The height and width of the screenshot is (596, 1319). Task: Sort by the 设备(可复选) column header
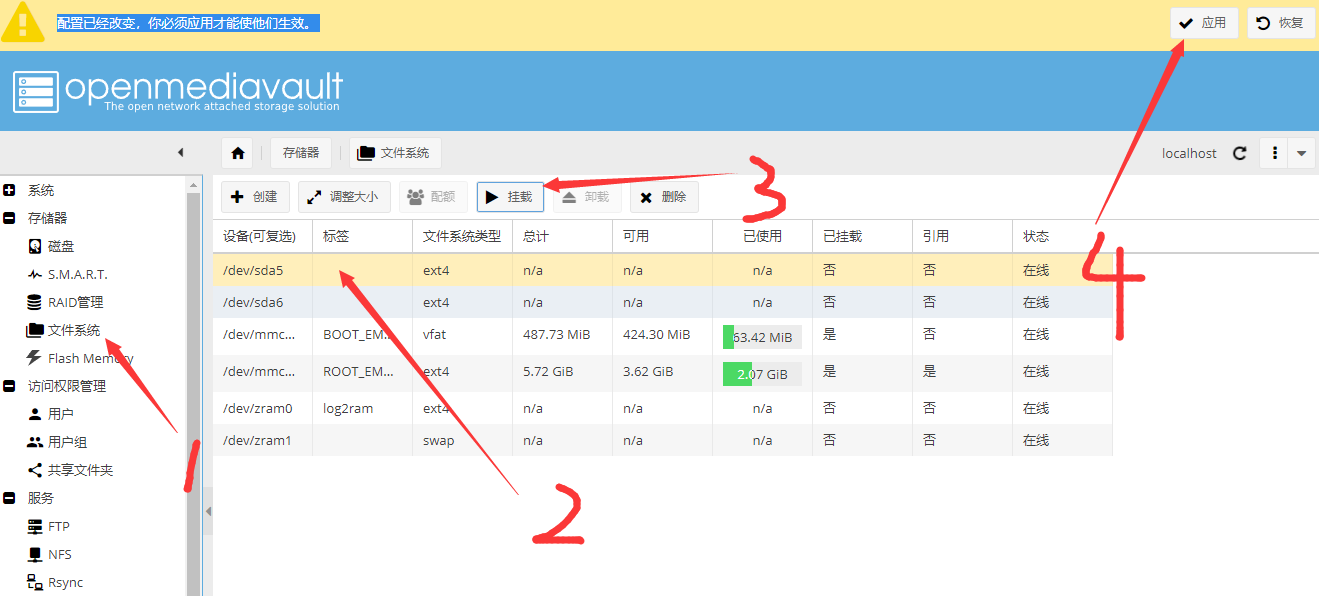click(x=262, y=236)
